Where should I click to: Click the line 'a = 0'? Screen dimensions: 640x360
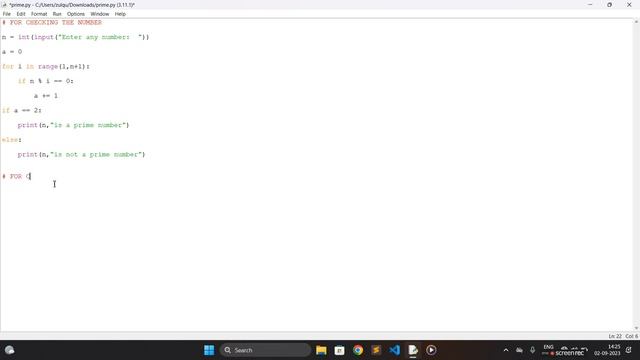pos(12,52)
